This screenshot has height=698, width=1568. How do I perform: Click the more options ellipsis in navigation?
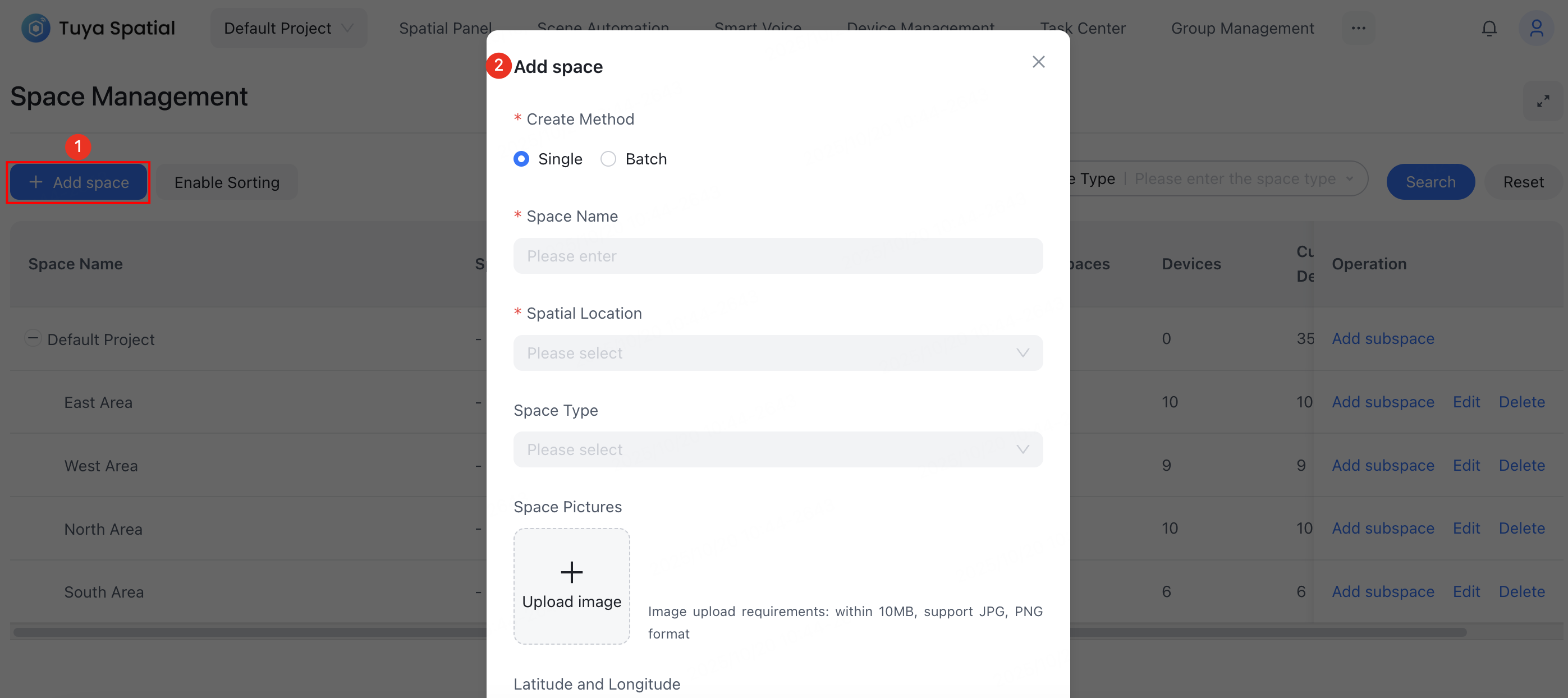tap(1358, 28)
